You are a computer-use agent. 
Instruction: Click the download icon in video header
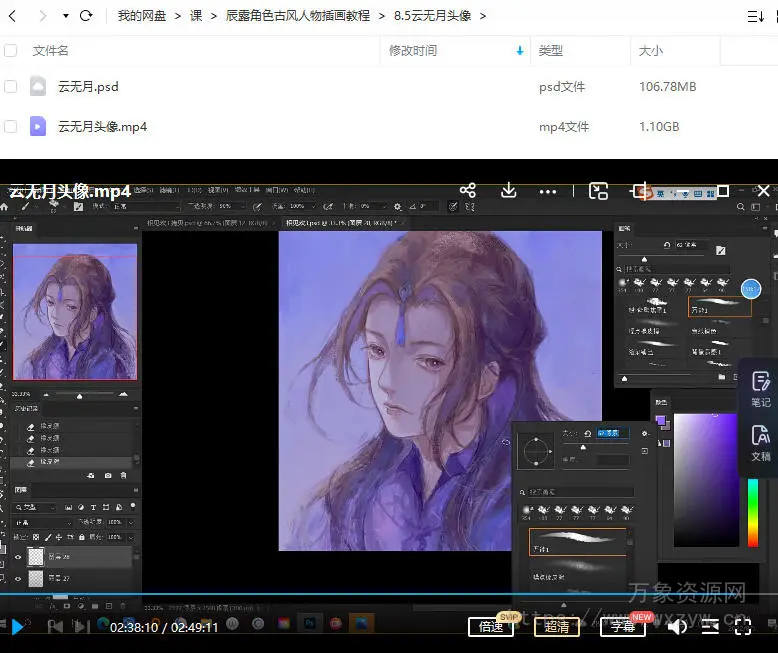(x=508, y=190)
